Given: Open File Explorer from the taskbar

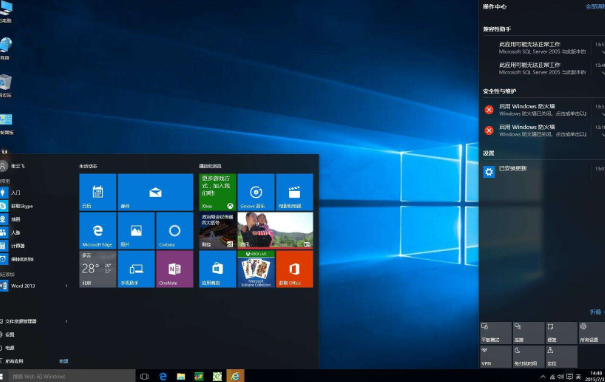Looking at the screenshot, I should (181, 377).
